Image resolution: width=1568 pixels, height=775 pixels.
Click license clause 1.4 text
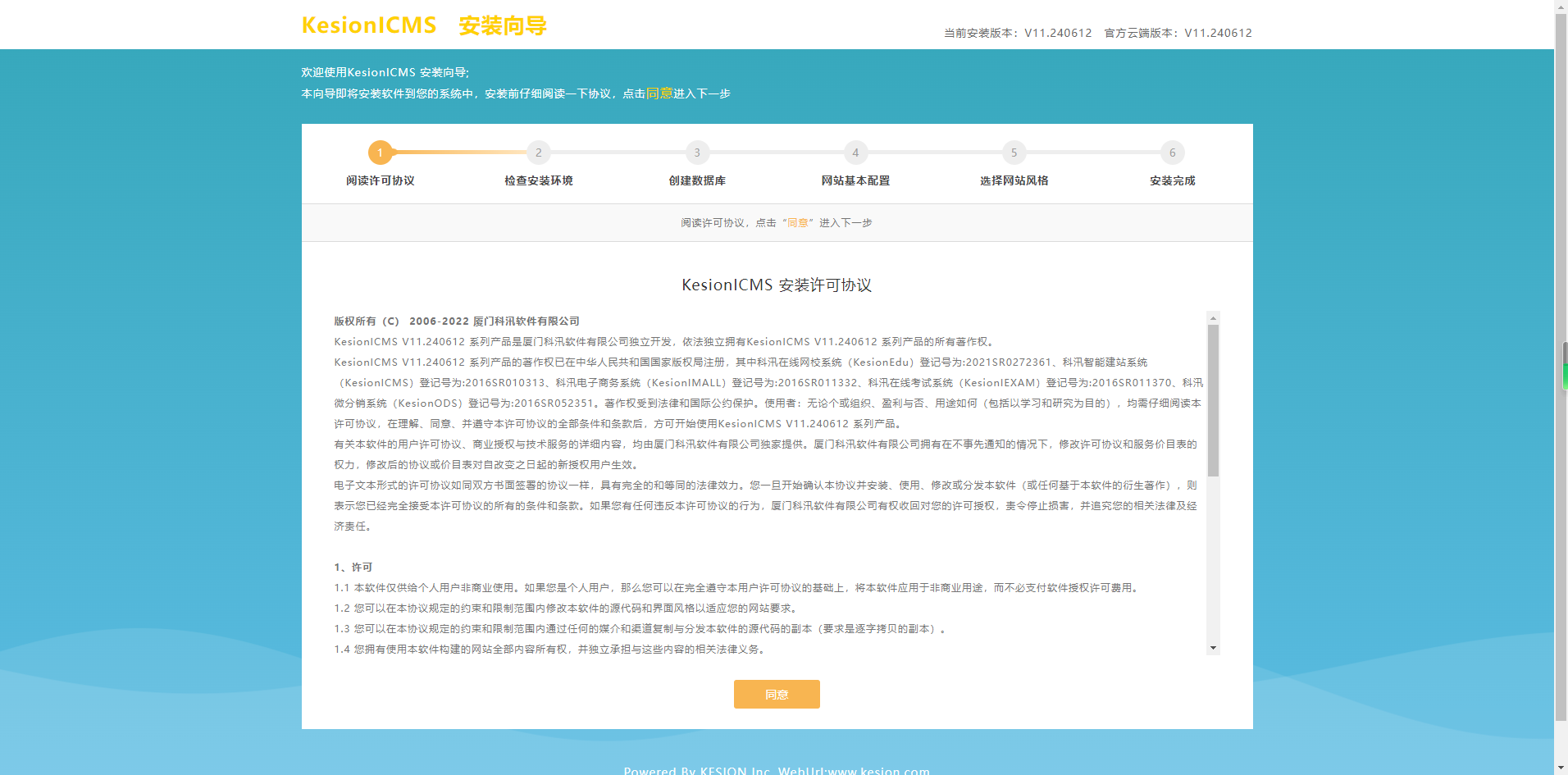(x=550, y=650)
